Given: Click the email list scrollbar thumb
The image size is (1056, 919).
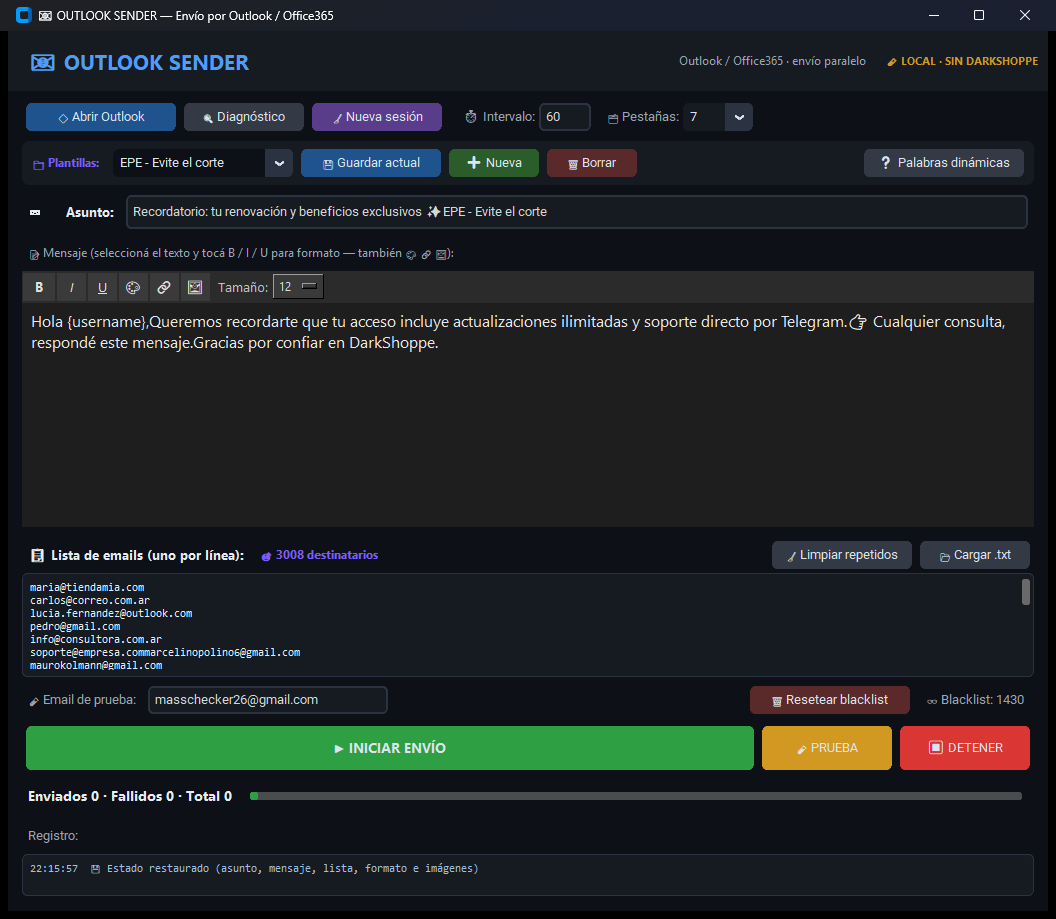Looking at the screenshot, I should [1026, 592].
